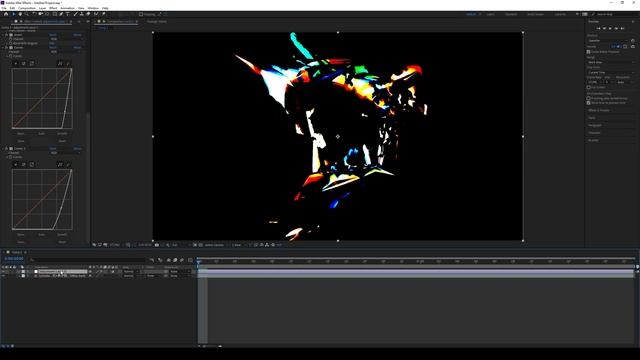Click the timeline current-time indicator playhead
The image size is (640, 360).
pyautogui.click(x=198, y=261)
